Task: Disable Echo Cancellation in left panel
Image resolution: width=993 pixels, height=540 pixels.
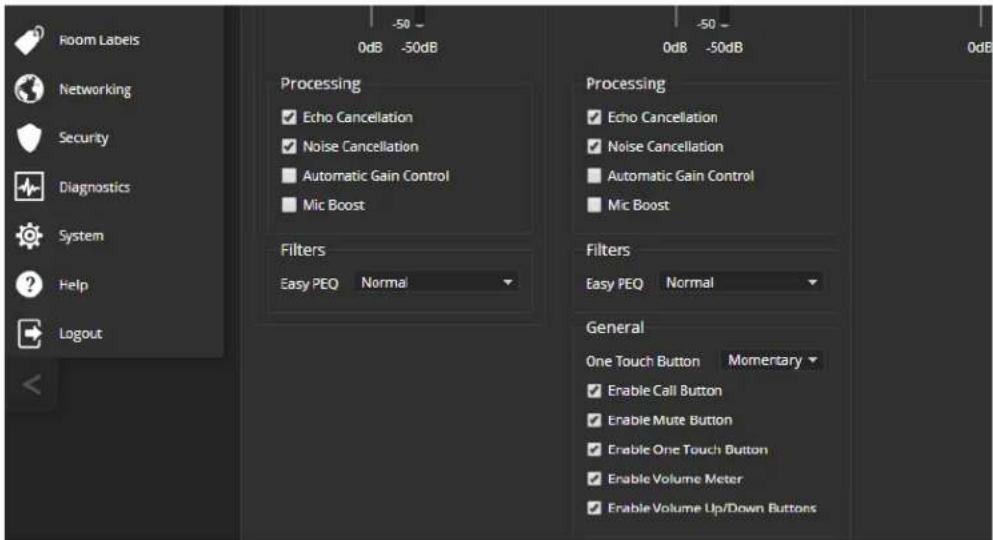Action: (289, 117)
